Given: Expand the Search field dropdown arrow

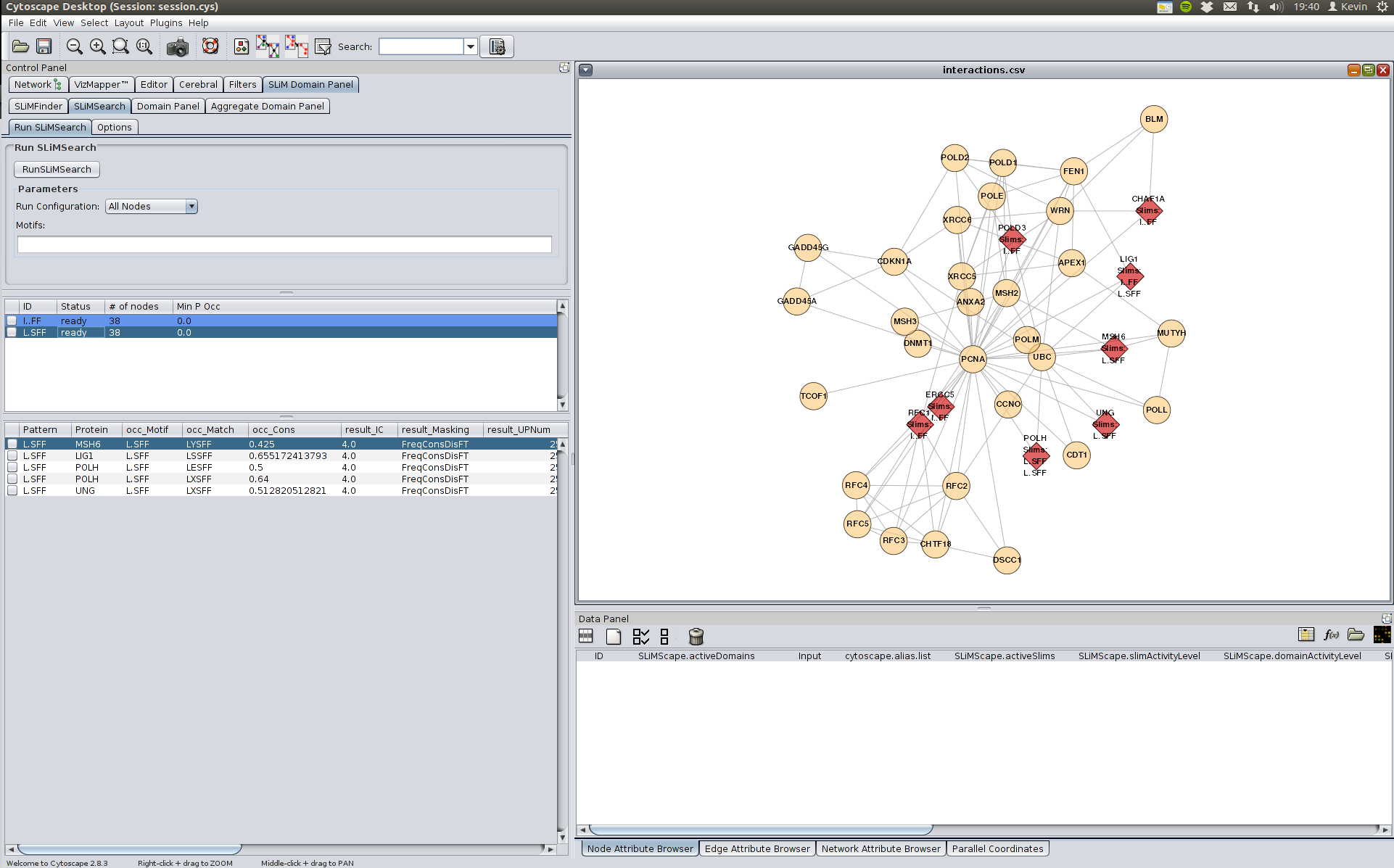Looking at the screenshot, I should click(471, 47).
